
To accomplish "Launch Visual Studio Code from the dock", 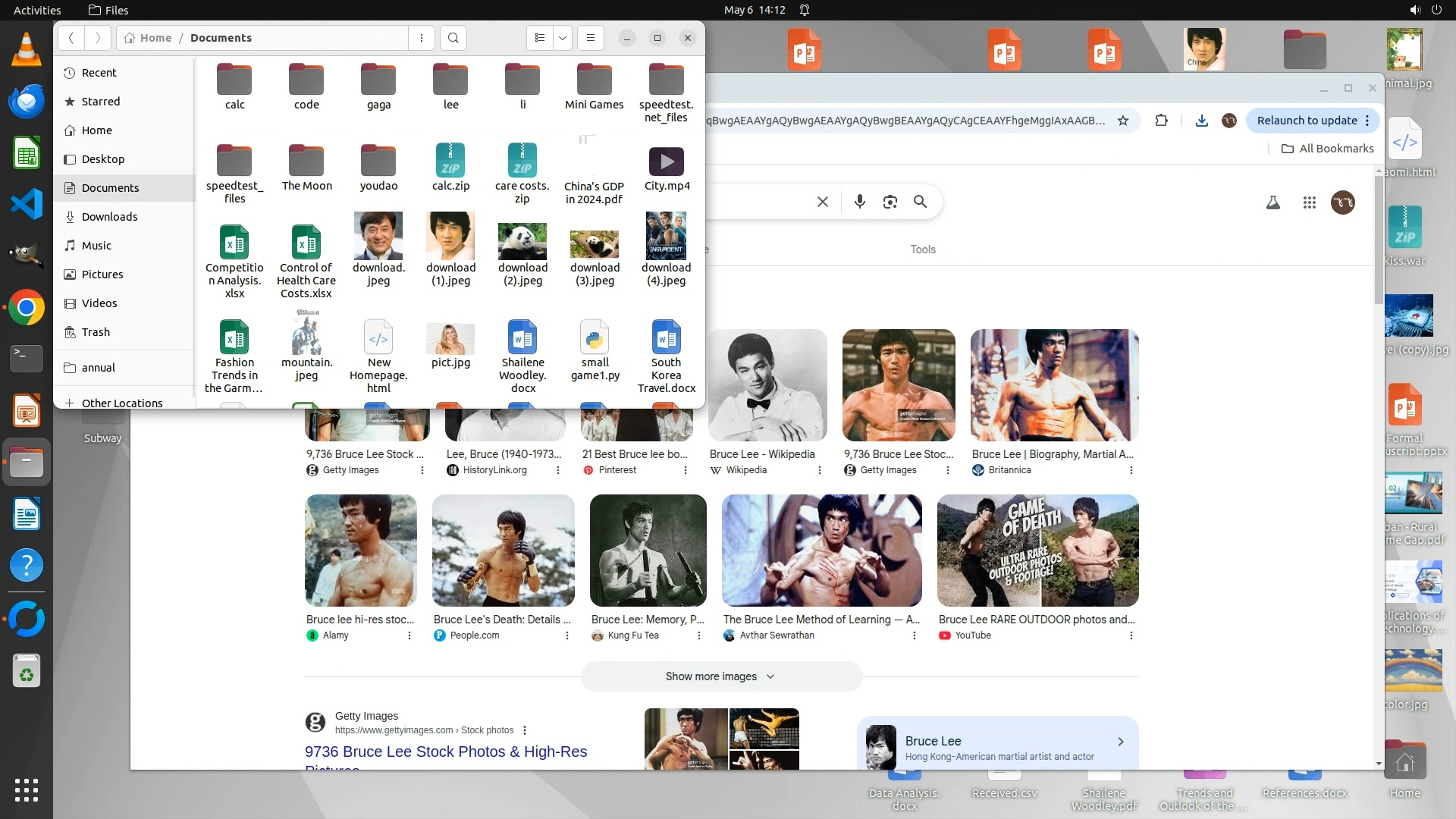I will (27, 204).
